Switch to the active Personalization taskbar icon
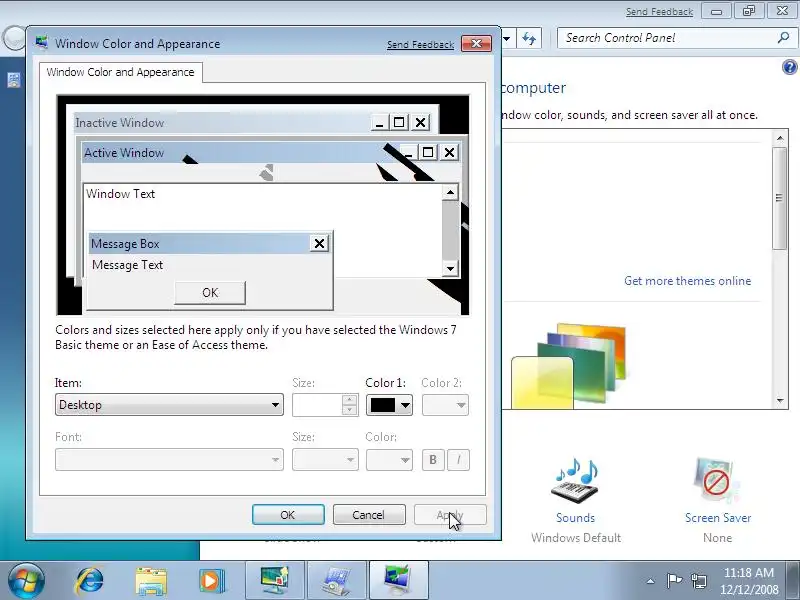 click(x=398, y=581)
